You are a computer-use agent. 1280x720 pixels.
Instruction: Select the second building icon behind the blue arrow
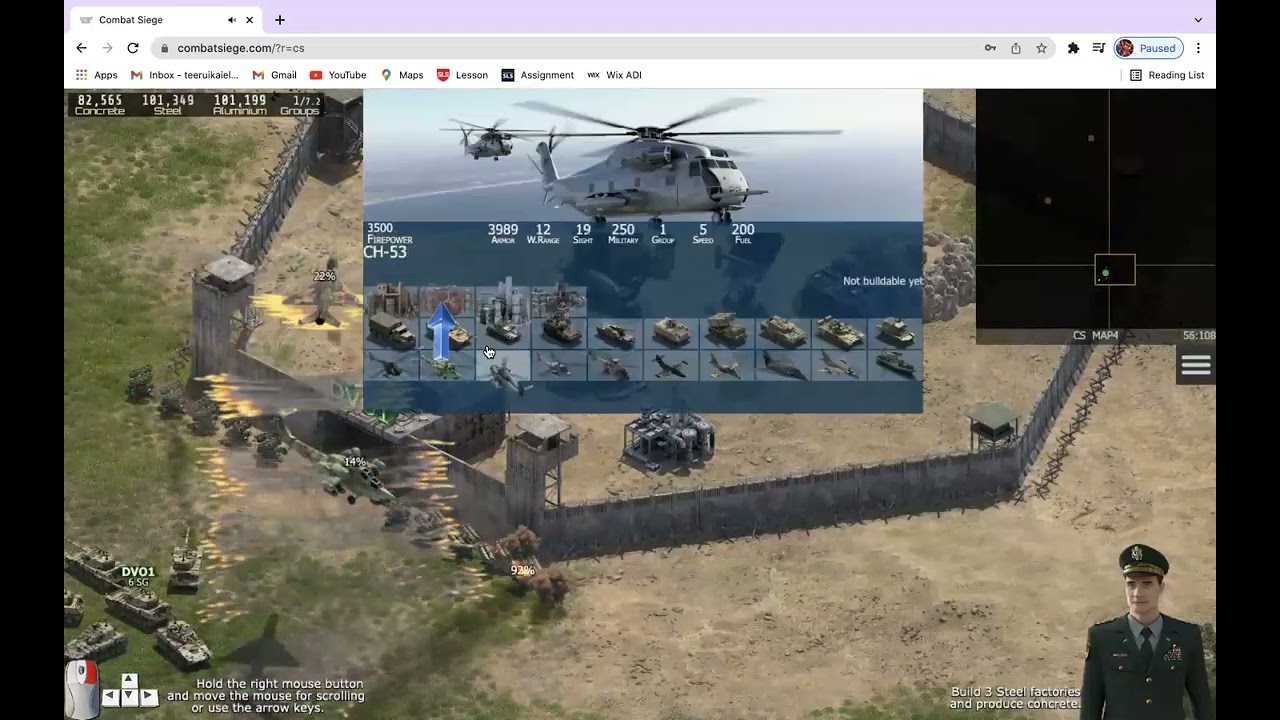click(x=447, y=299)
